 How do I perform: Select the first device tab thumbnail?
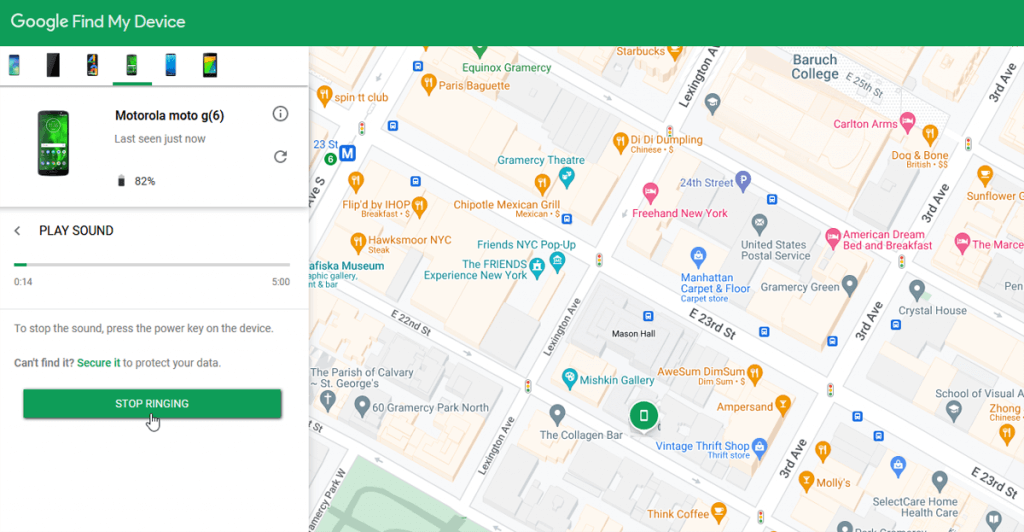pos(14,65)
